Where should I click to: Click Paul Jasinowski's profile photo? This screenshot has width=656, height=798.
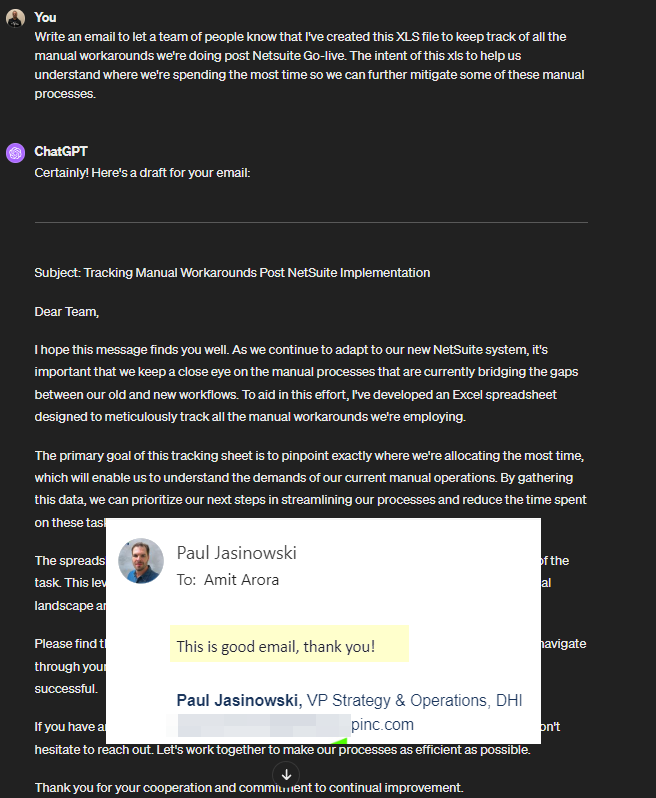(141, 562)
